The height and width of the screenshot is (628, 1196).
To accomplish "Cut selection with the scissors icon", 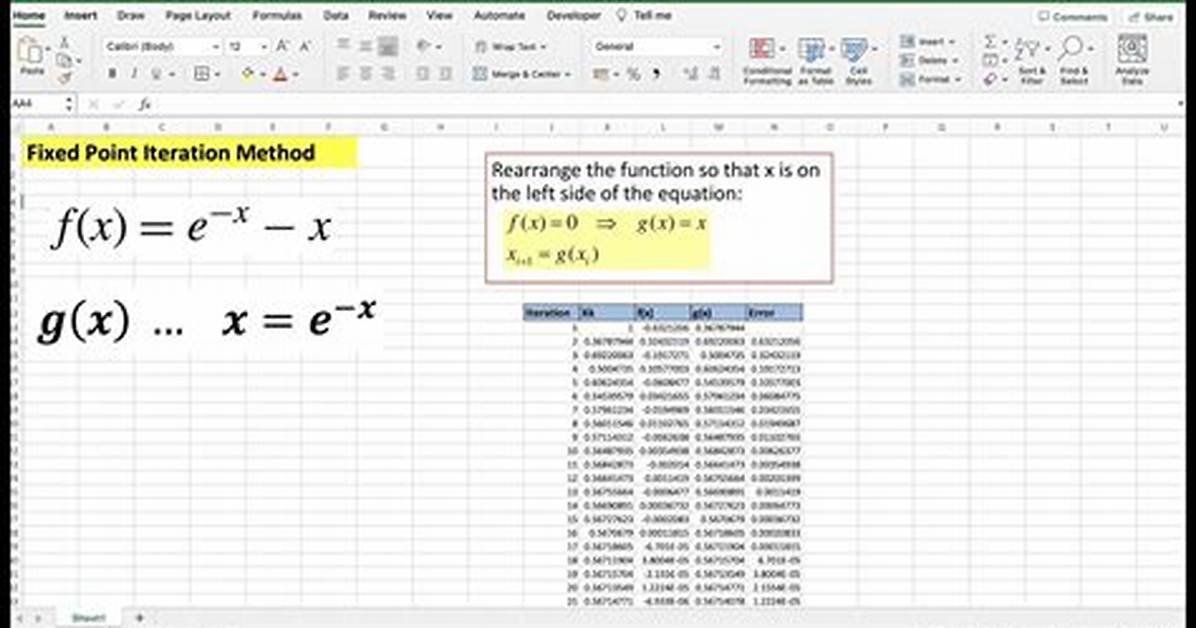I will click(65, 43).
